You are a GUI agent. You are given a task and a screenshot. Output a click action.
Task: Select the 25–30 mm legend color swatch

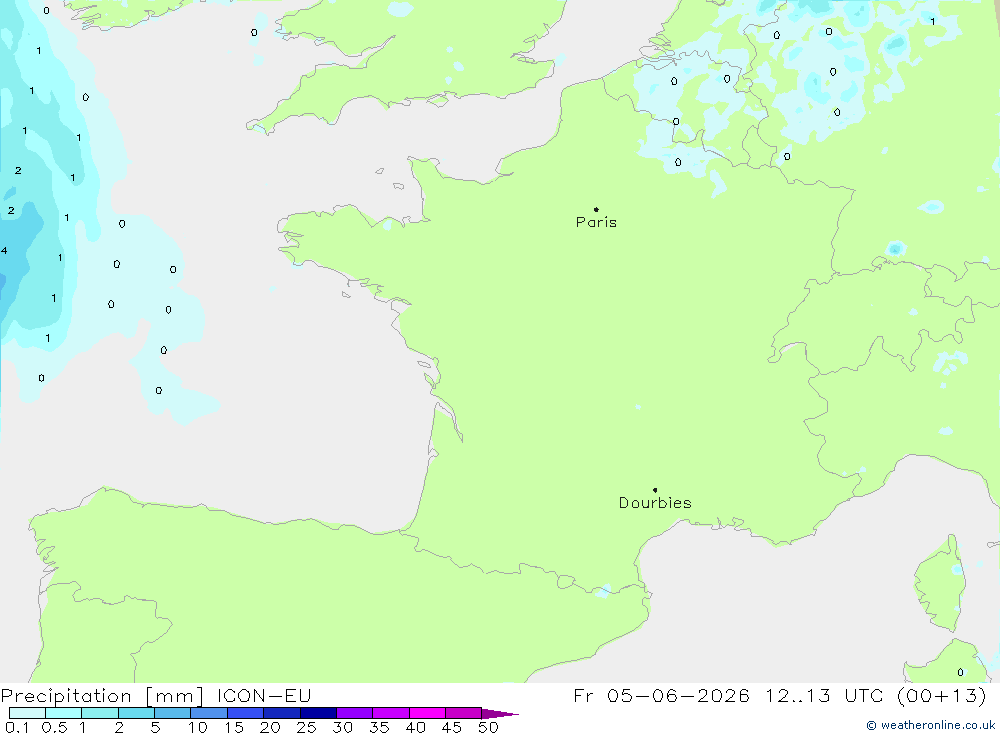click(318, 713)
